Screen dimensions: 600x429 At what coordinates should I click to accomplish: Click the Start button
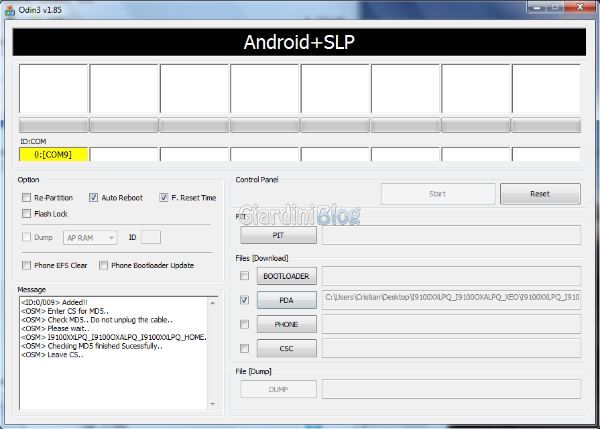tap(438, 194)
